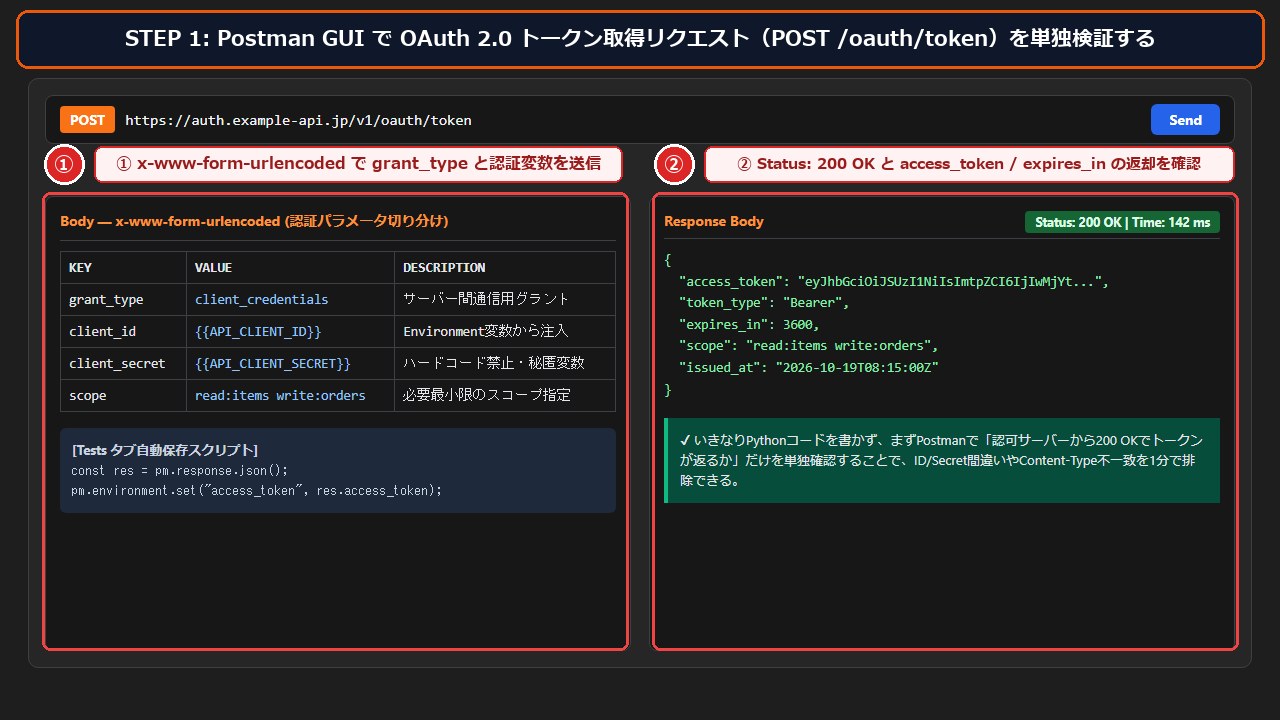Click the Environment変数から注入 description
This screenshot has width=1280, height=720.
[x=486, y=331]
